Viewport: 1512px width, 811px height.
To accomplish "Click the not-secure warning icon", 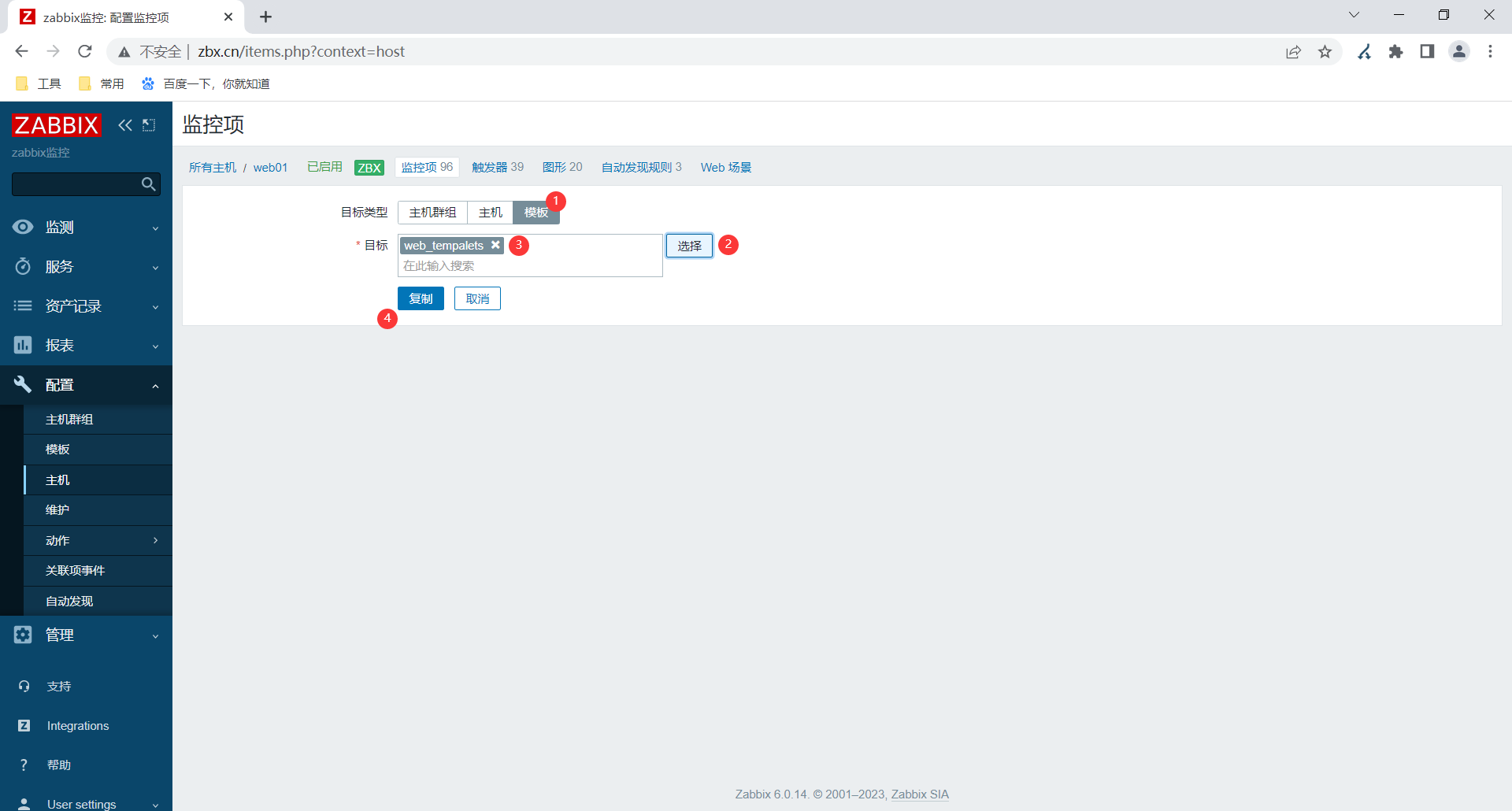I will [124, 52].
